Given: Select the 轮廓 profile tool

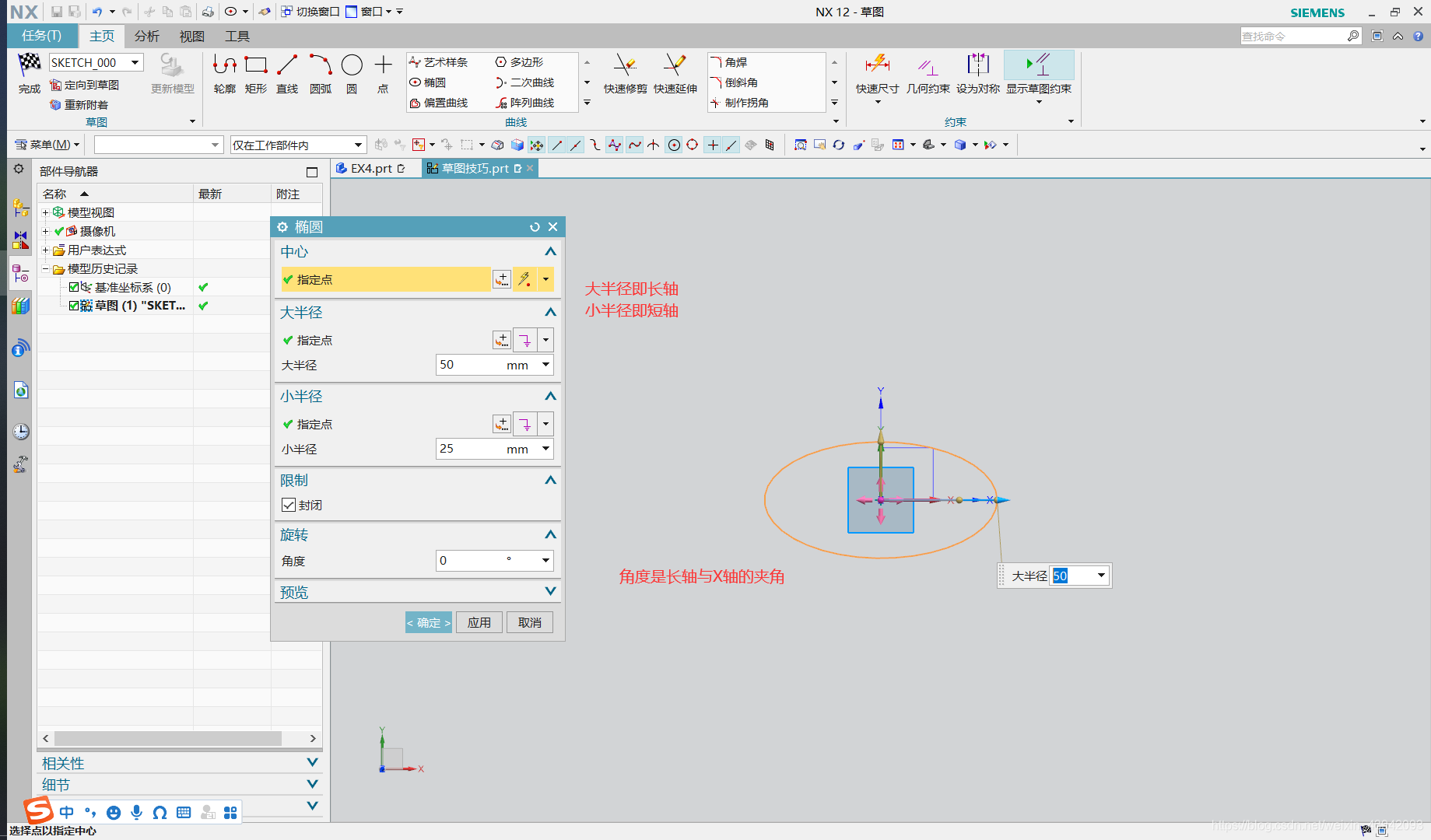Looking at the screenshot, I should tap(225, 75).
